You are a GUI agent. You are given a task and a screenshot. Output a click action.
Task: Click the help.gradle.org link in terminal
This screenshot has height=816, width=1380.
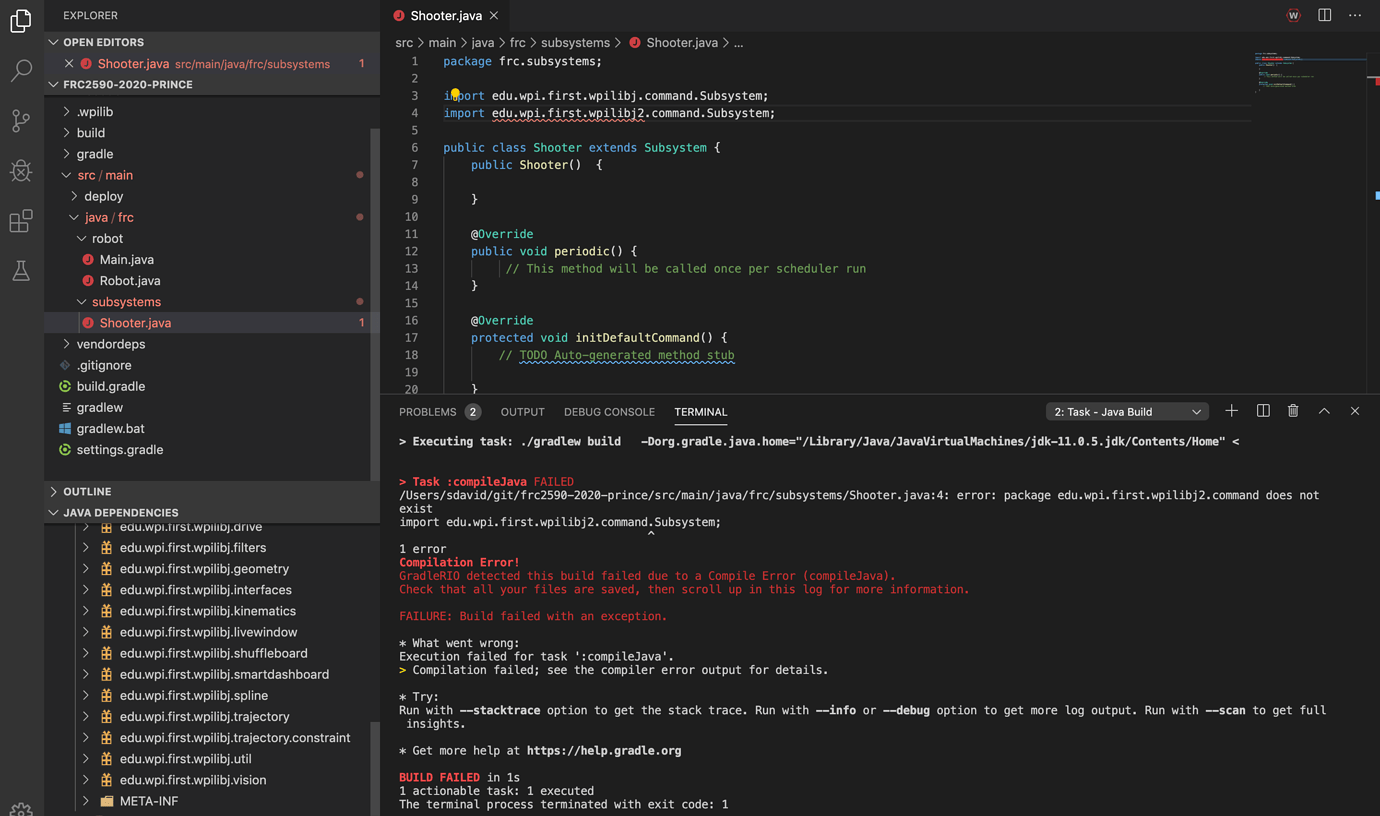click(x=603, y=750)
